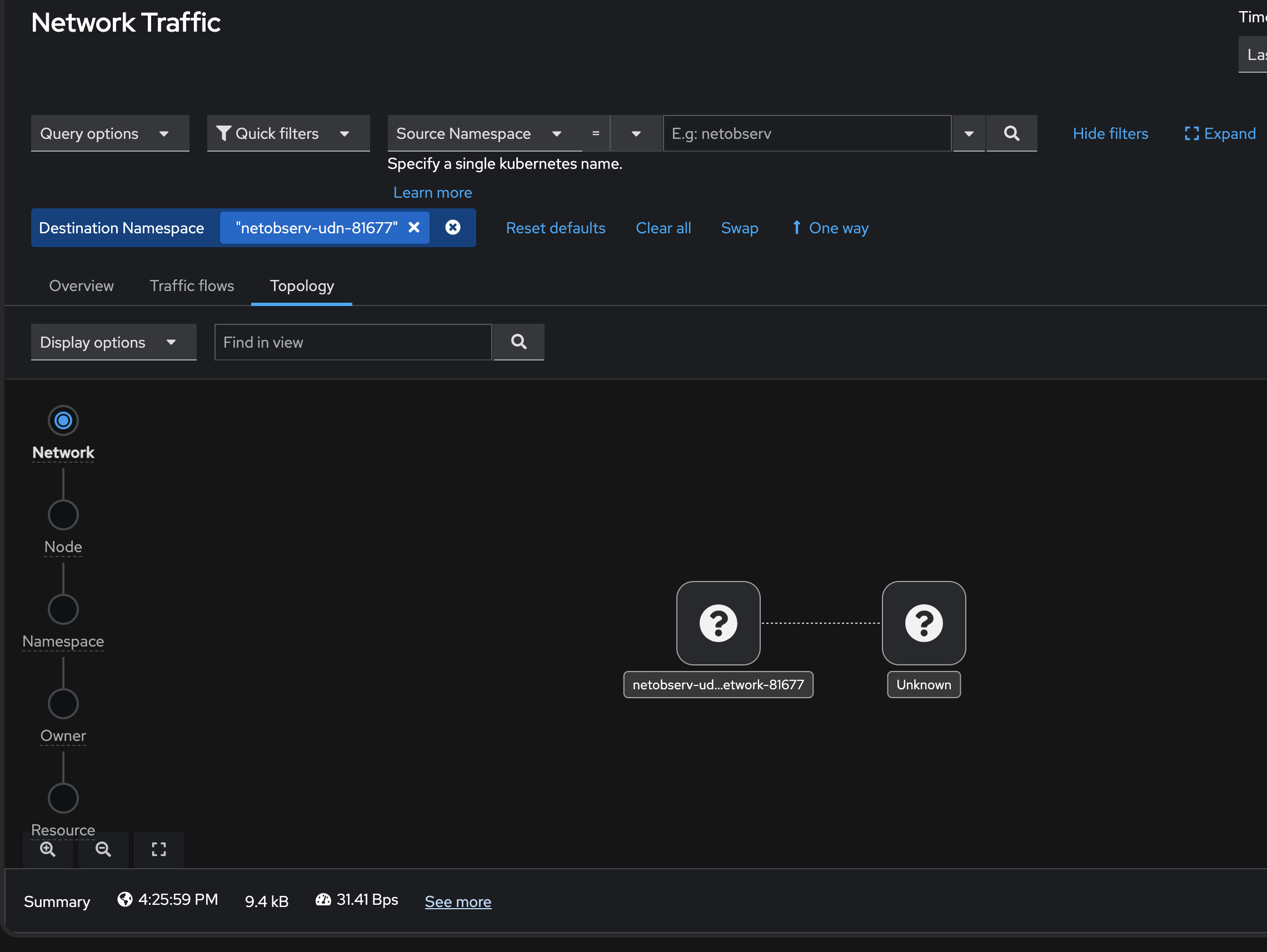
Task: Select Owner scope radio
Action: click(x=63, y=704)
